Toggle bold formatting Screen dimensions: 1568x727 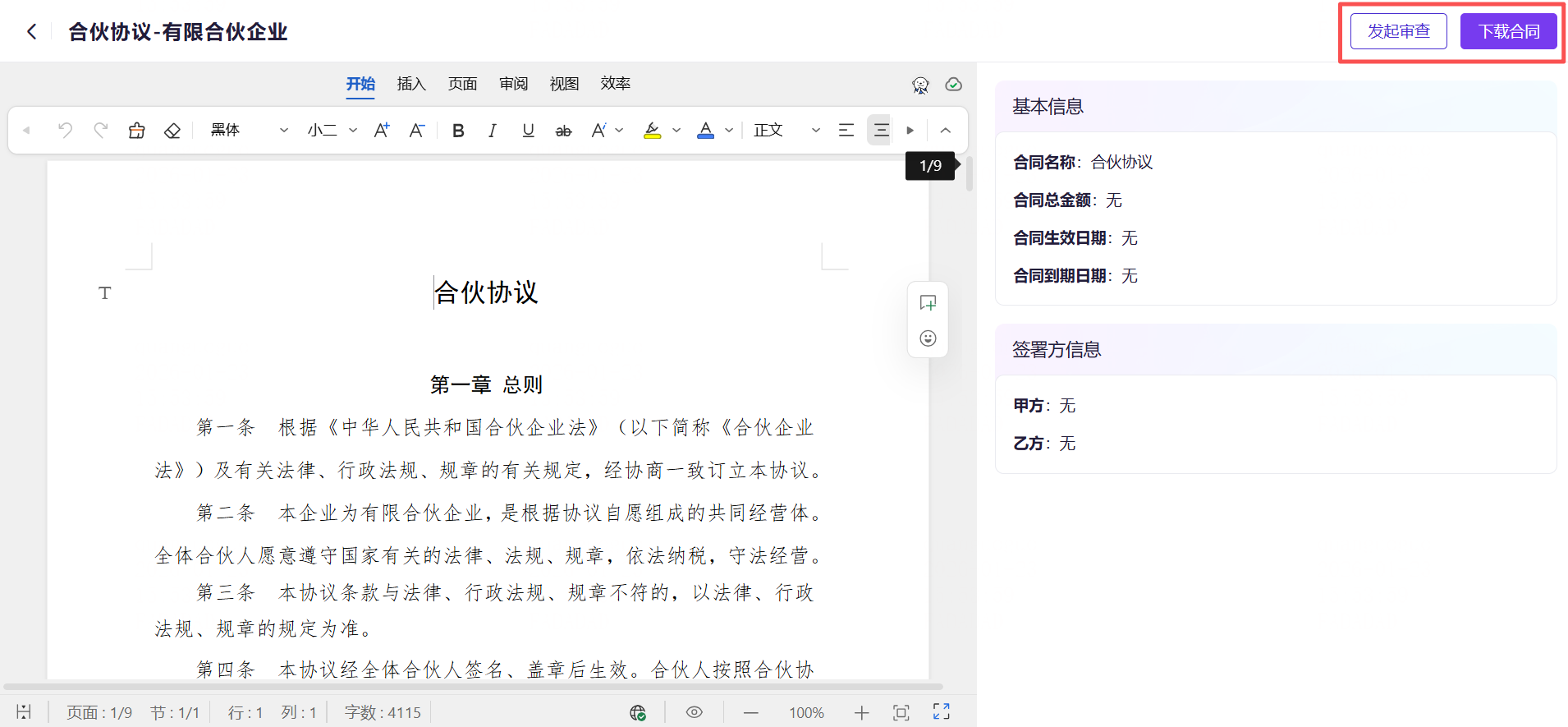click(x=458, y=131)
